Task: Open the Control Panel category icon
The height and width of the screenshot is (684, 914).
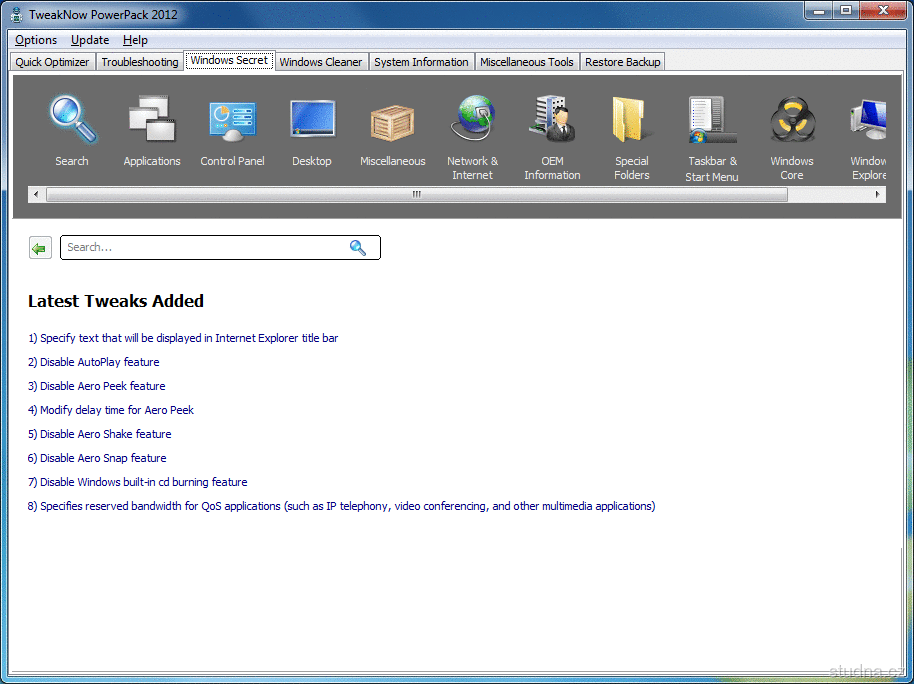Action: (232, 121)
